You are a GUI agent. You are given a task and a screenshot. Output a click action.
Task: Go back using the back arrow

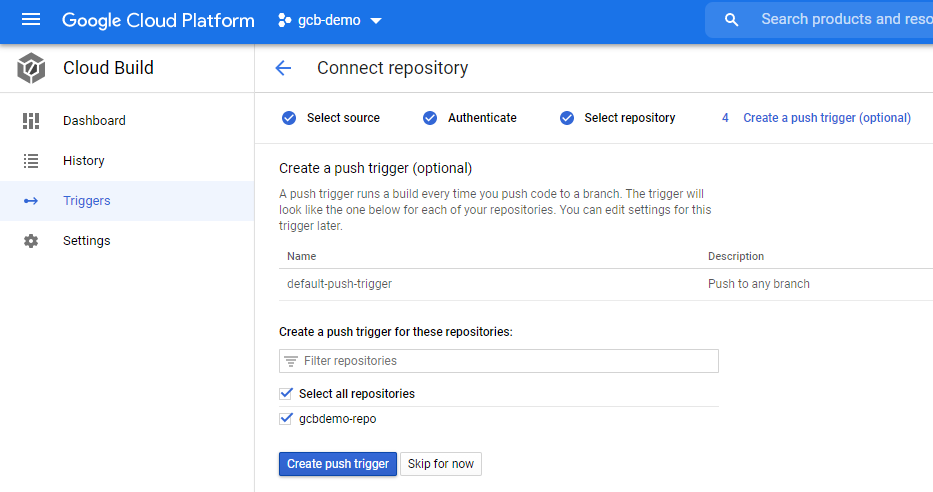point(283,68)
